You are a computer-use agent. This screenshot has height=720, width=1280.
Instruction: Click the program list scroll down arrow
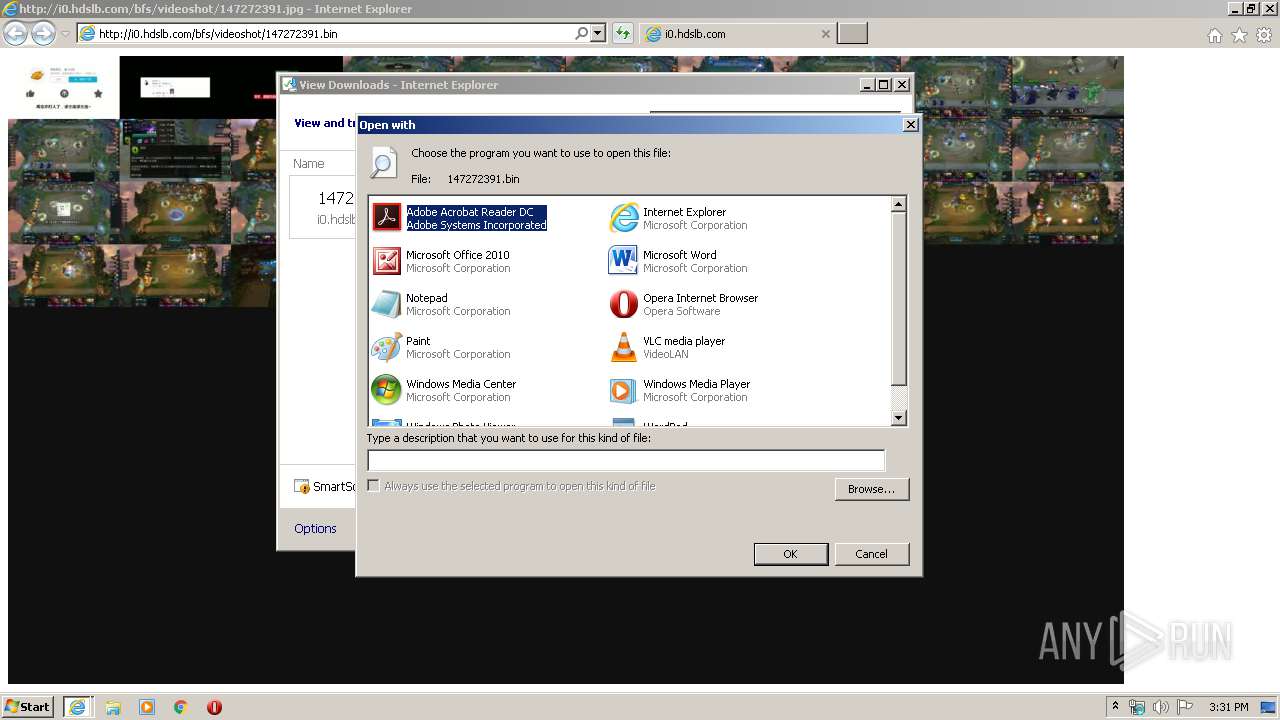coord(898,418)
